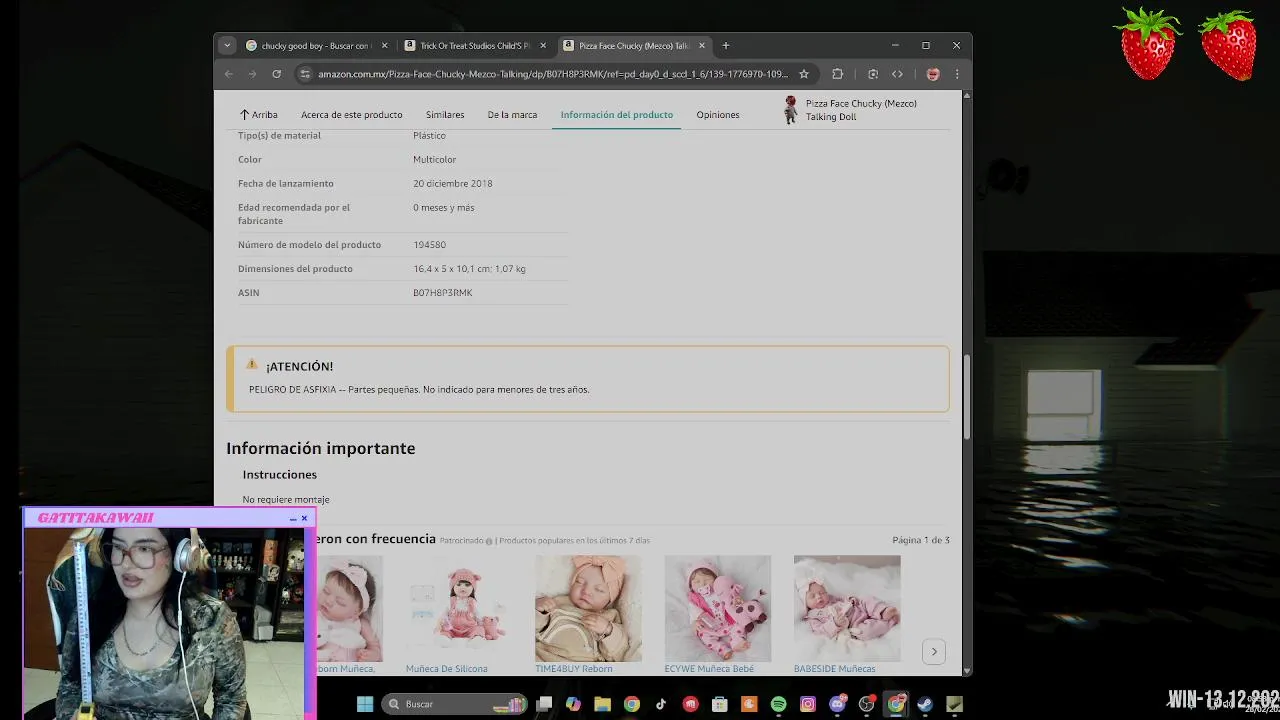Open the Chrome profile avatar

pos(933,74)
